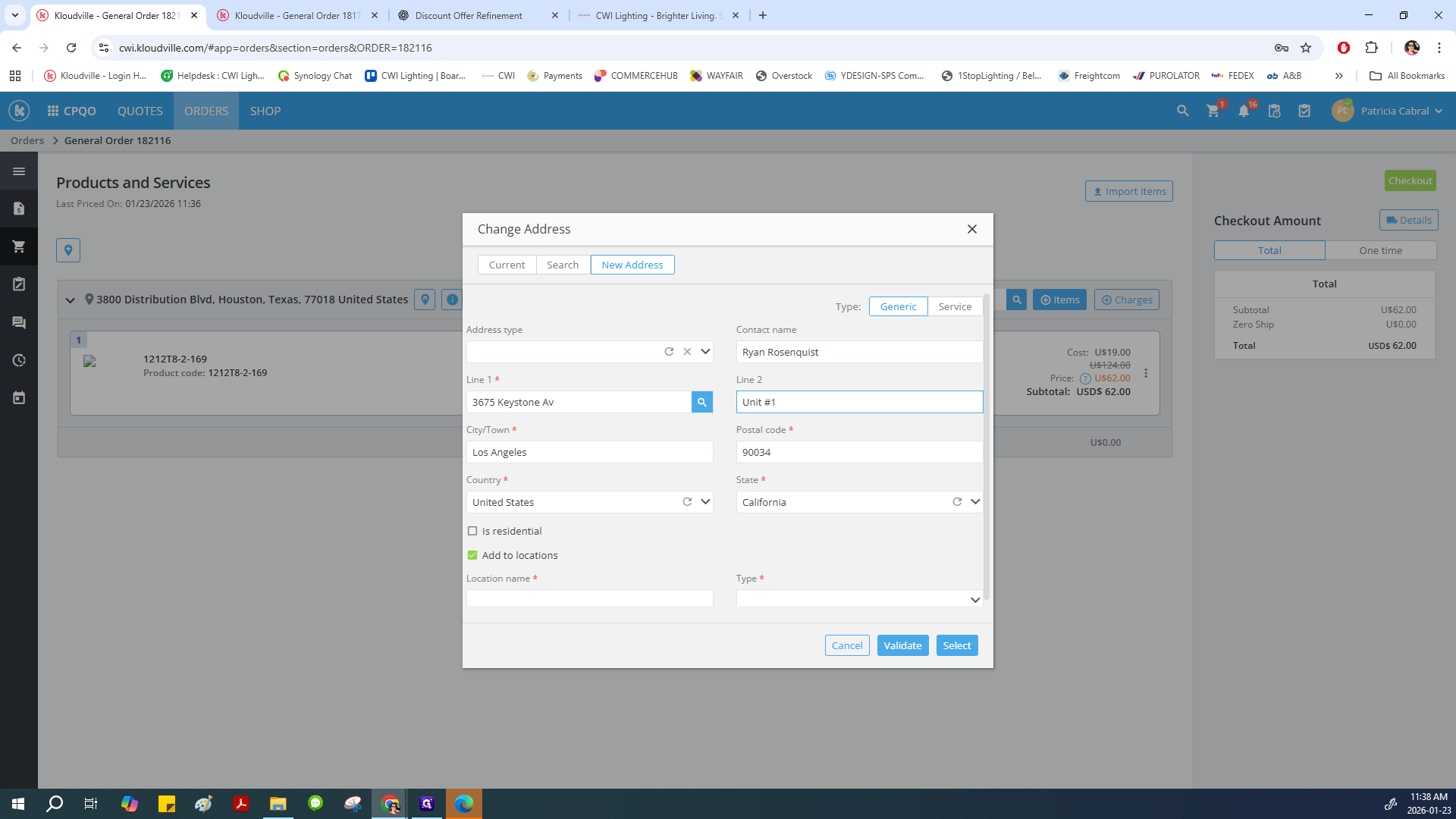Check the Is residential checkbox
Image resolution: width=1456 pixels, height=819 pixels.
tap(472, 531)
